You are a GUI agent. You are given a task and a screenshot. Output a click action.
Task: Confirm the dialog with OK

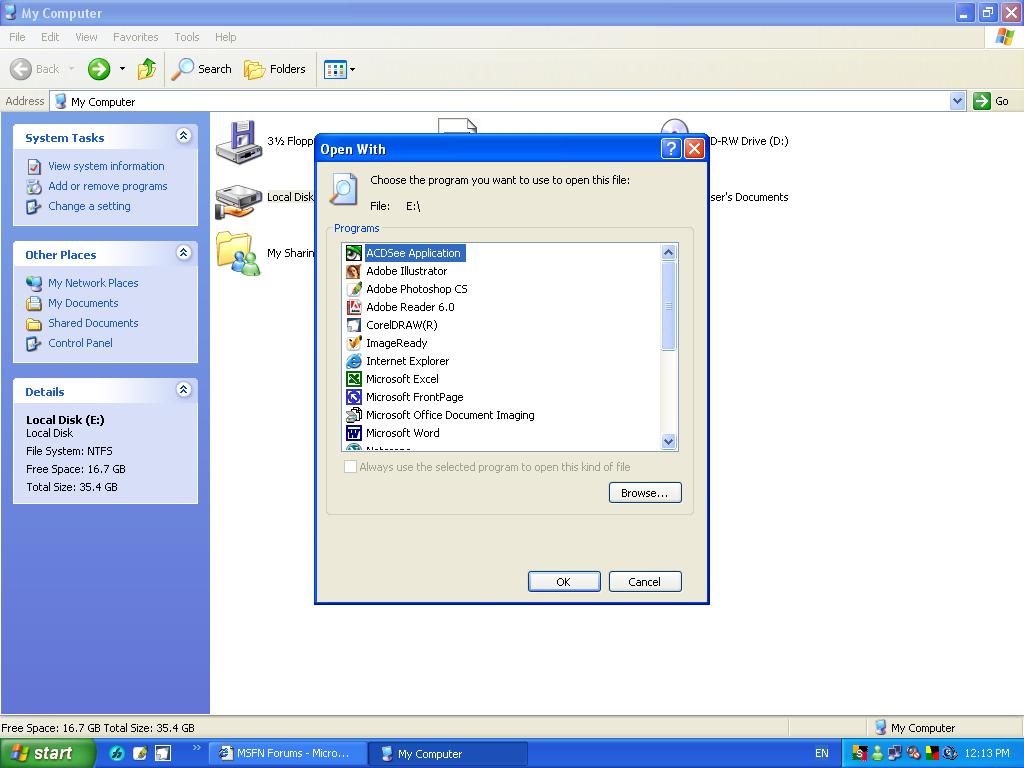pos(564,581)
